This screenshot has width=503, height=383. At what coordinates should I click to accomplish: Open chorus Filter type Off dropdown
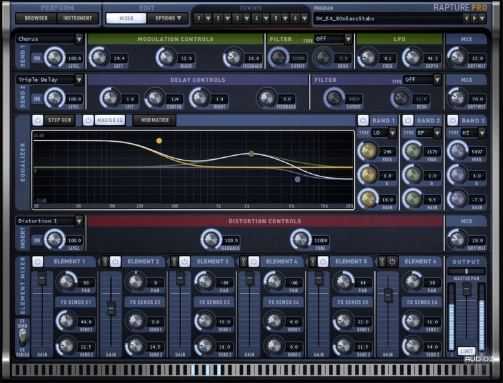click(333, 39)
